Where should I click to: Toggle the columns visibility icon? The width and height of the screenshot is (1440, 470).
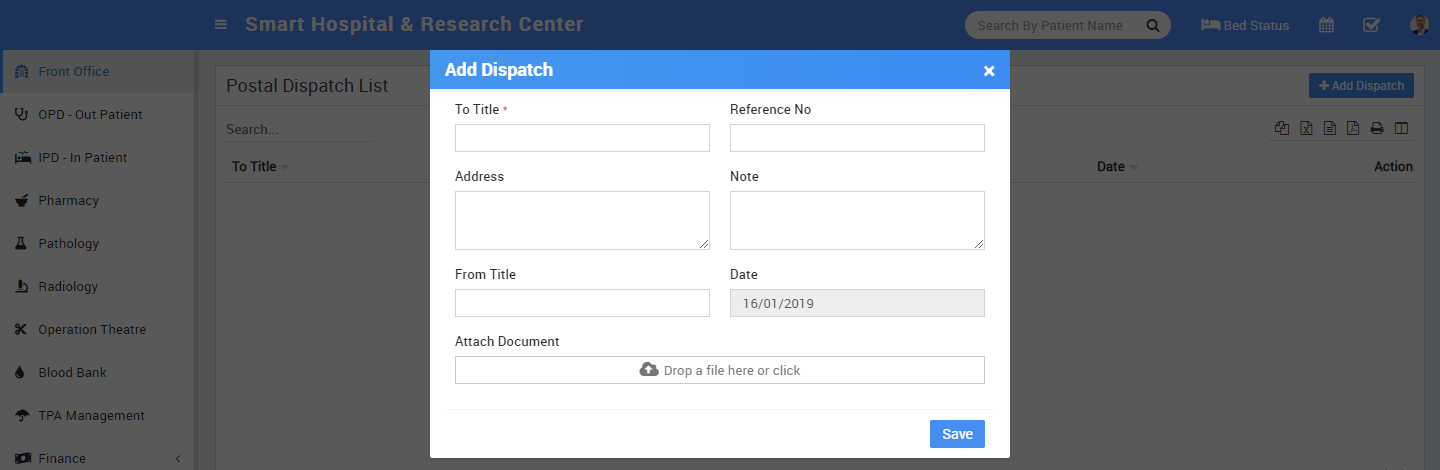coord(1401,128)
